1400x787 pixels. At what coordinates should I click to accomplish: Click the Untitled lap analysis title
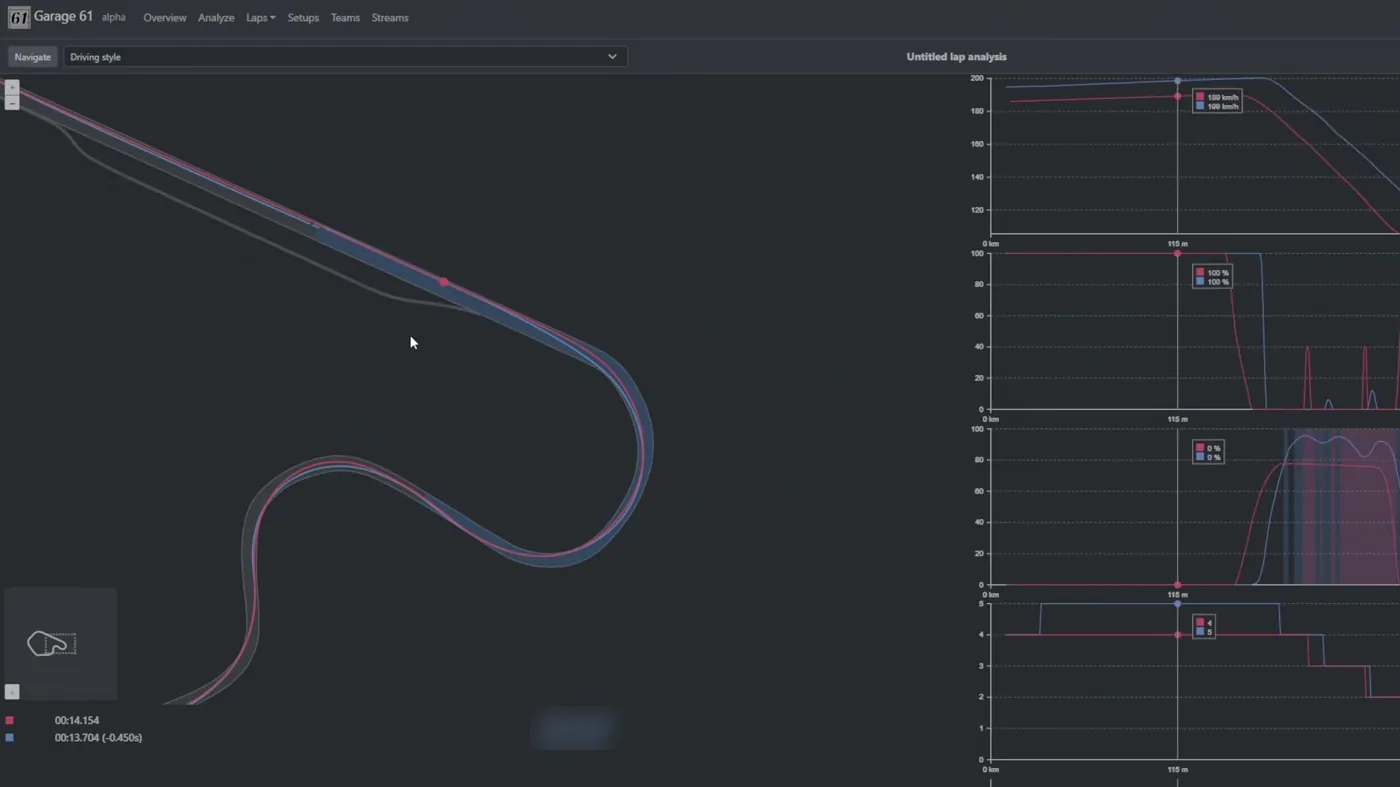(x=956, y=57)
